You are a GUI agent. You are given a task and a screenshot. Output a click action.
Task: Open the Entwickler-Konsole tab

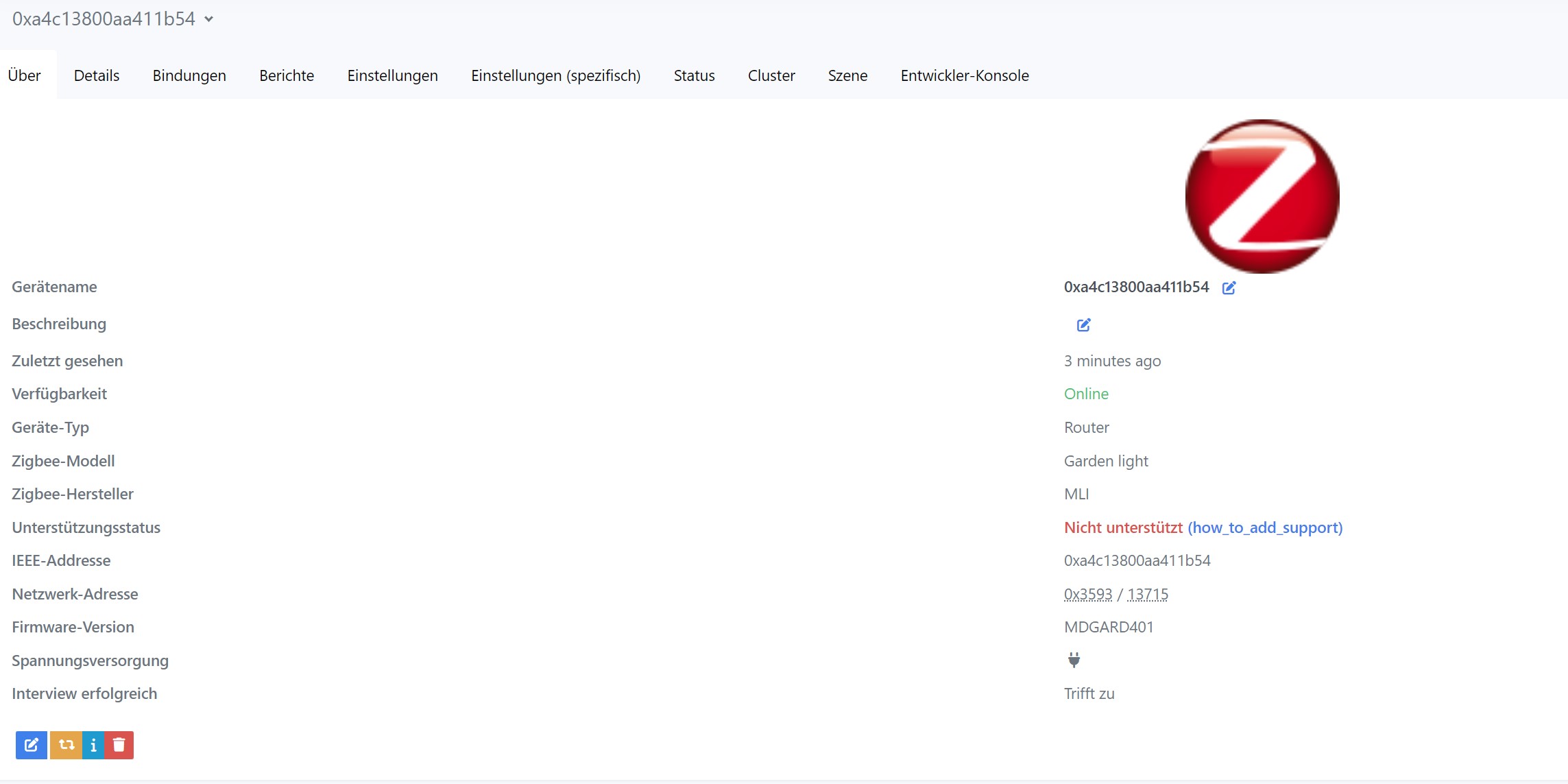965,75
